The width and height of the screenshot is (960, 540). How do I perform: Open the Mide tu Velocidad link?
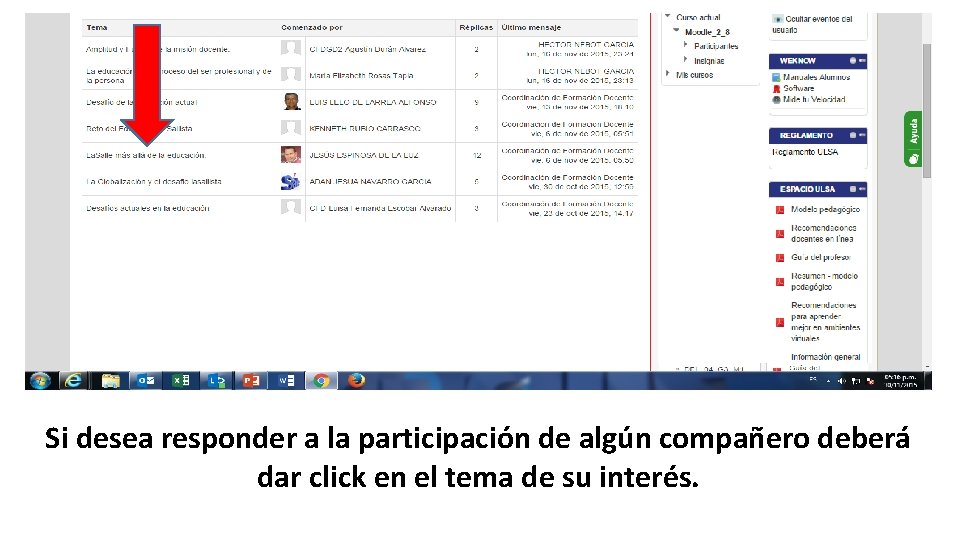click(814, 99)
